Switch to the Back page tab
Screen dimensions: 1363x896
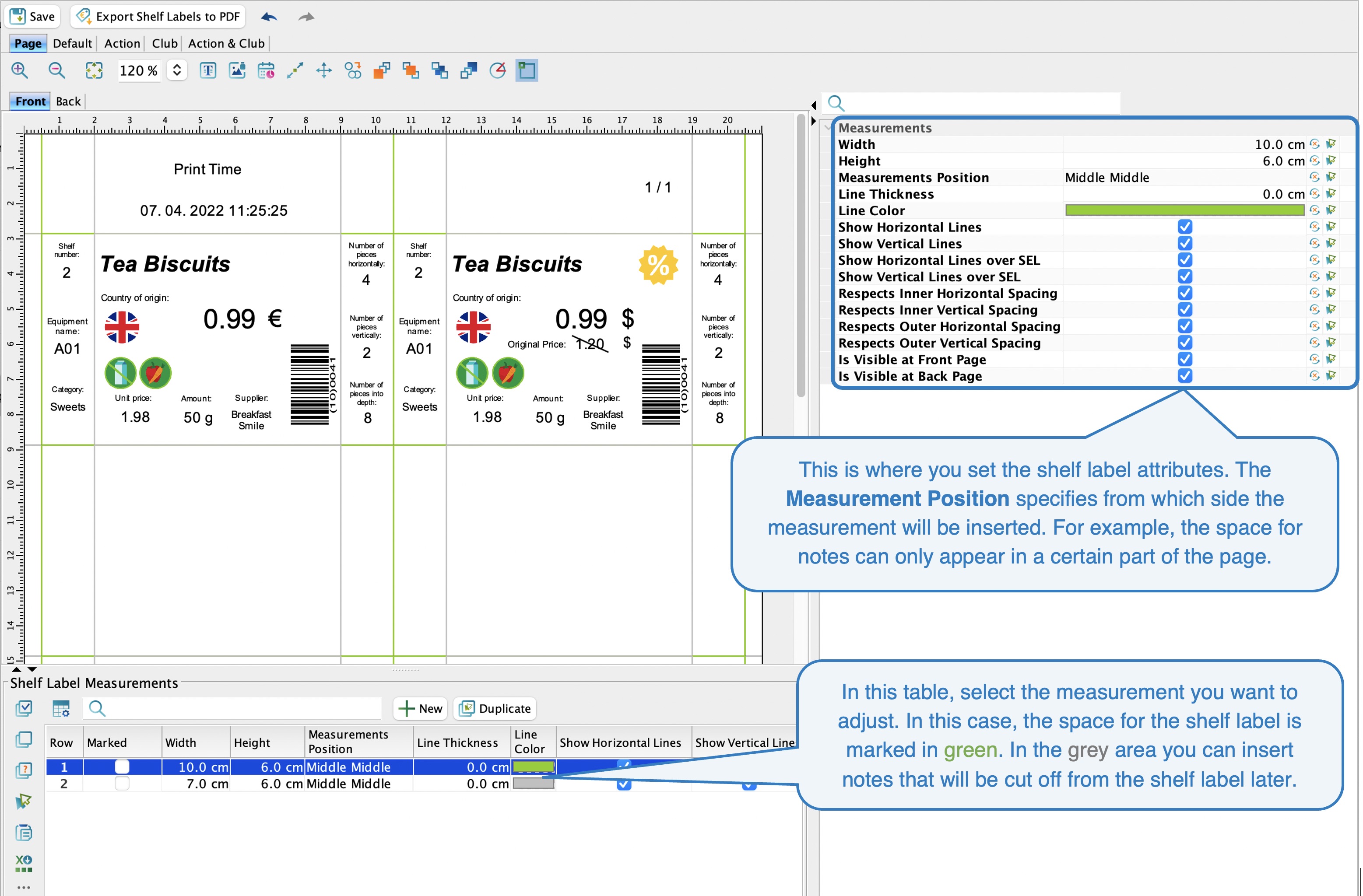[68, 101]
